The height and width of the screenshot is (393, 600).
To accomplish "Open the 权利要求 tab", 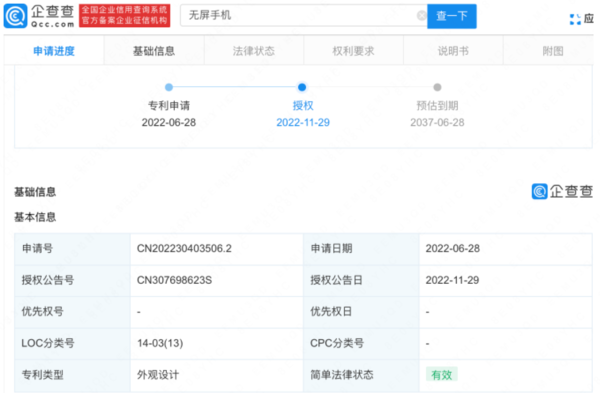I will (x=353, y=51).
